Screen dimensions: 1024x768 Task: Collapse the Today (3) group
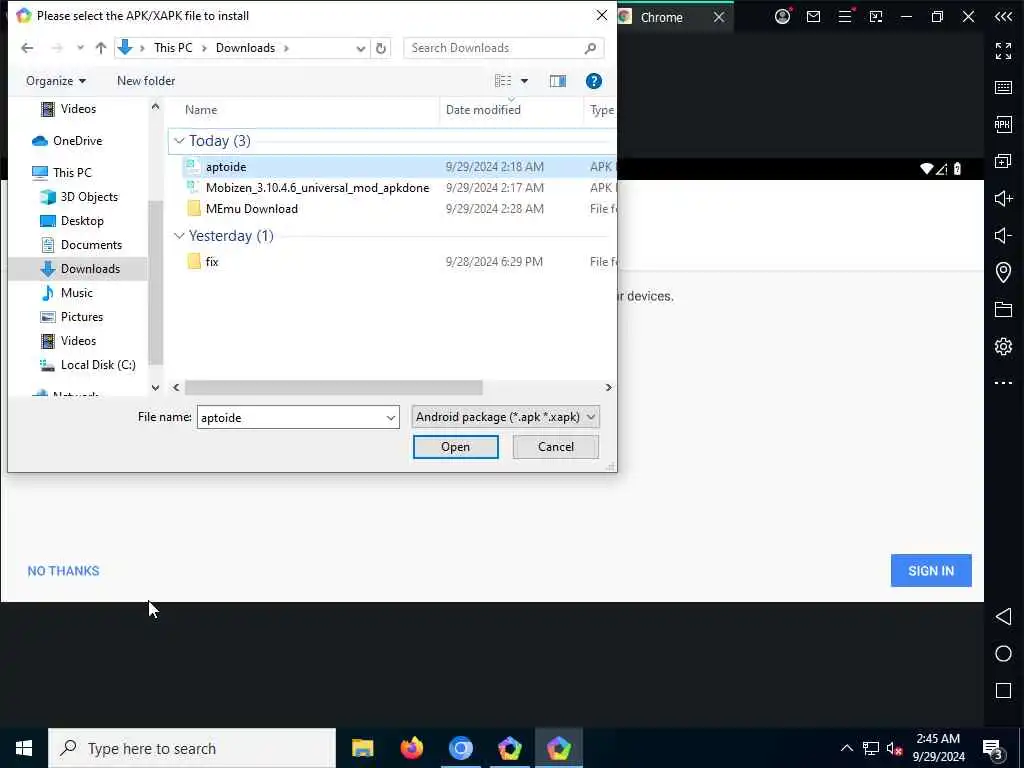(x=179, y=141)
